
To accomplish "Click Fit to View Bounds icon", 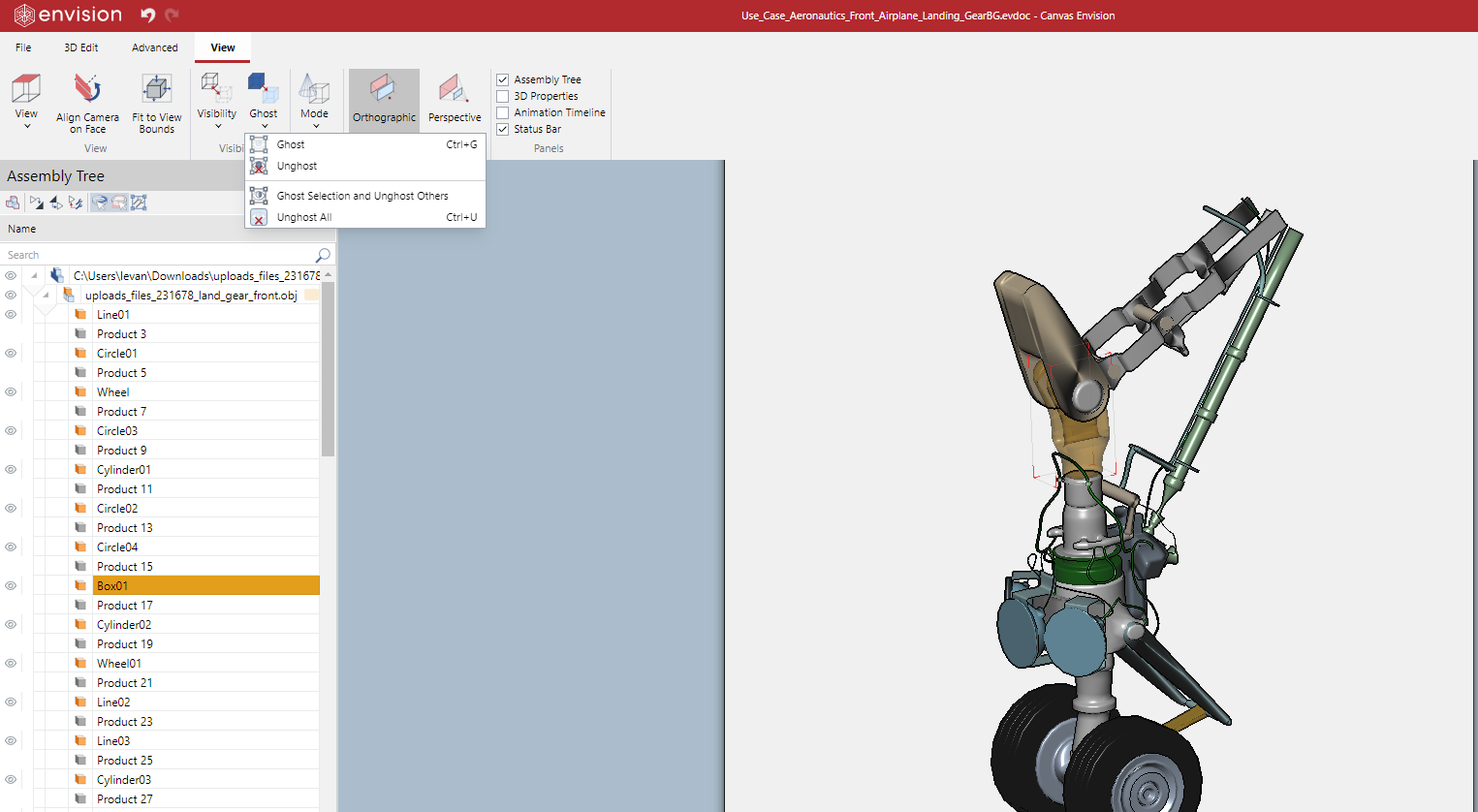I will (157, 89).
